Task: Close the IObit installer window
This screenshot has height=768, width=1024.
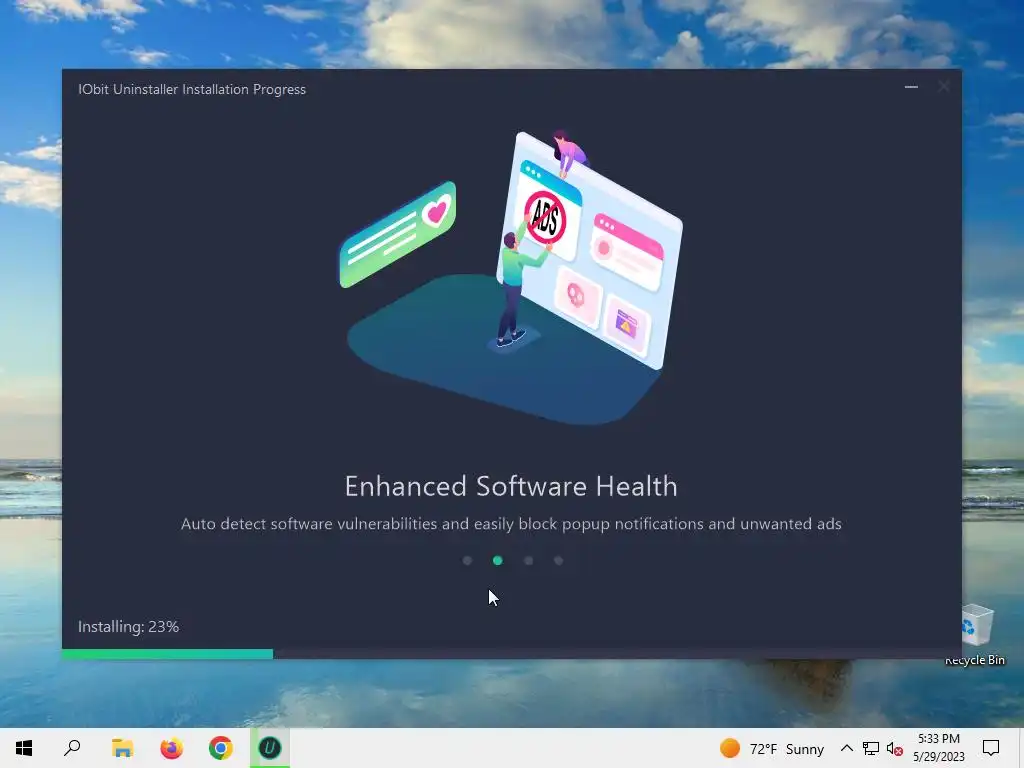Action: (x=944, y=87)
